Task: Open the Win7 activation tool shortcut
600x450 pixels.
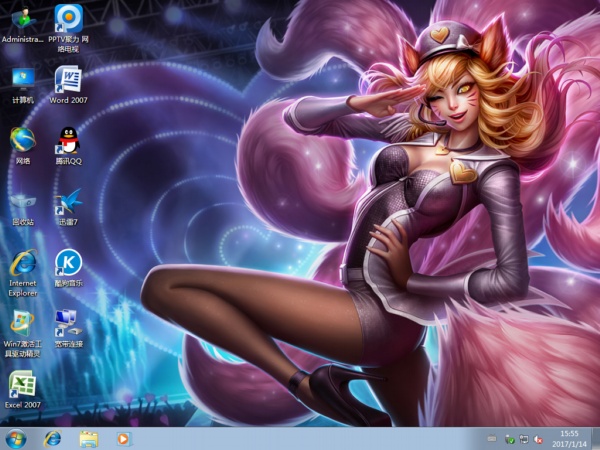Action: [22, 324]
